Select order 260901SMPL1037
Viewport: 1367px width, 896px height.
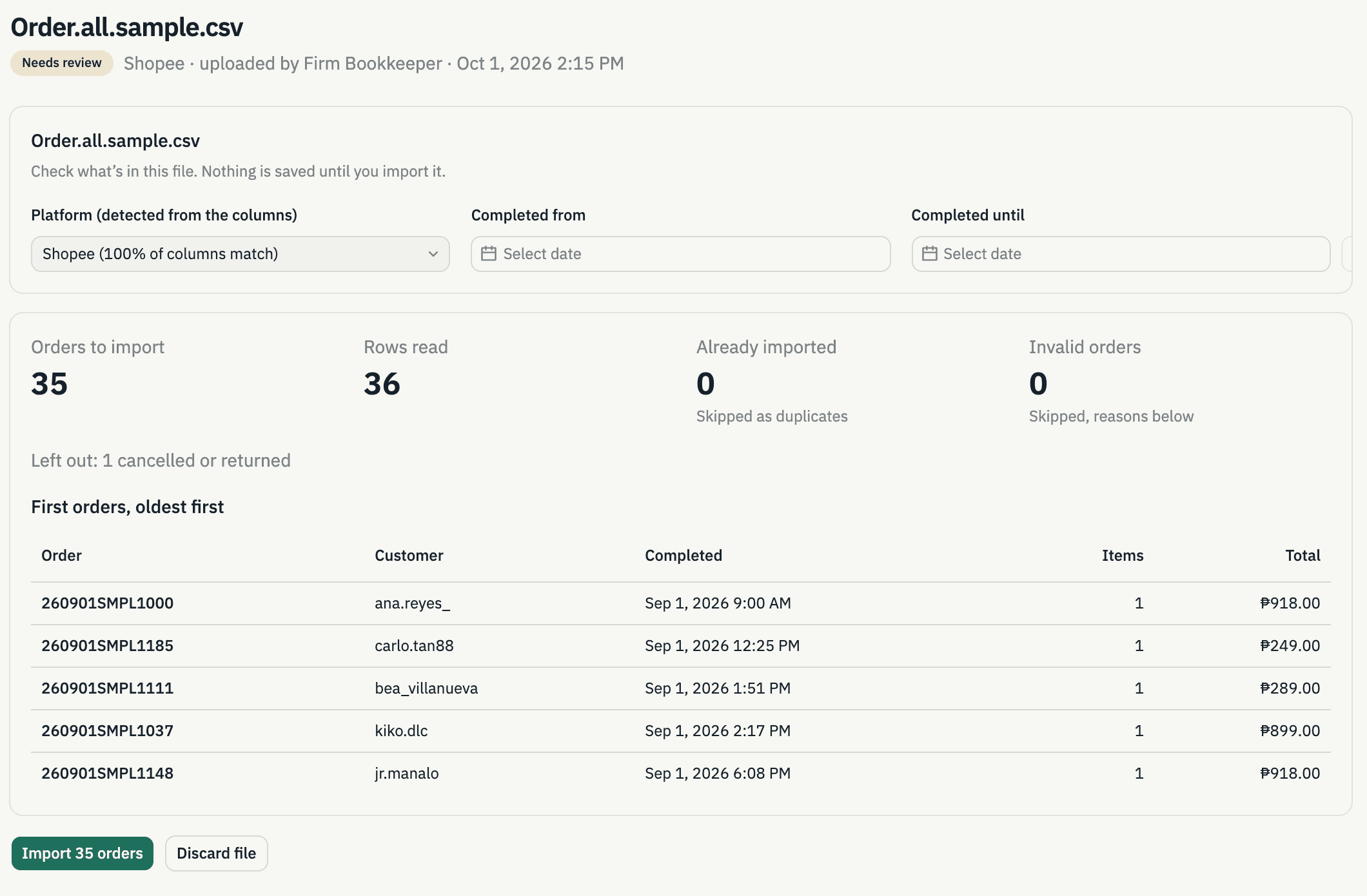108,731
